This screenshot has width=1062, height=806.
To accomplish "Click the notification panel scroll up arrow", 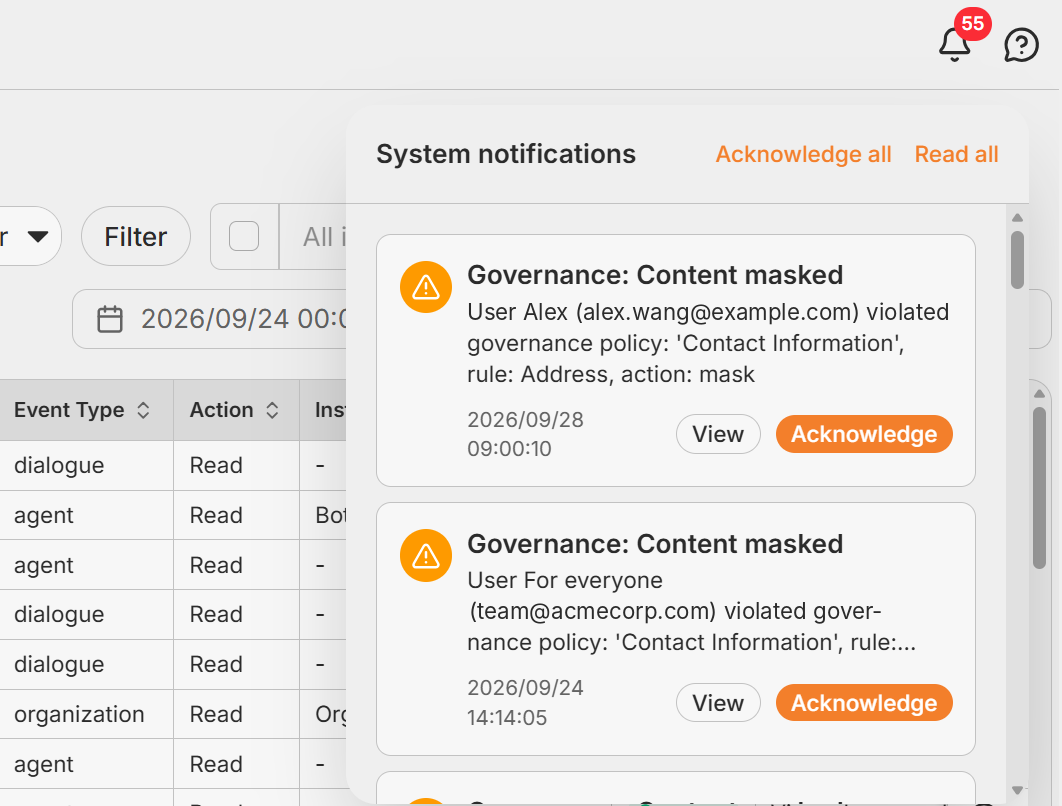I will [x=1017, y=217].
